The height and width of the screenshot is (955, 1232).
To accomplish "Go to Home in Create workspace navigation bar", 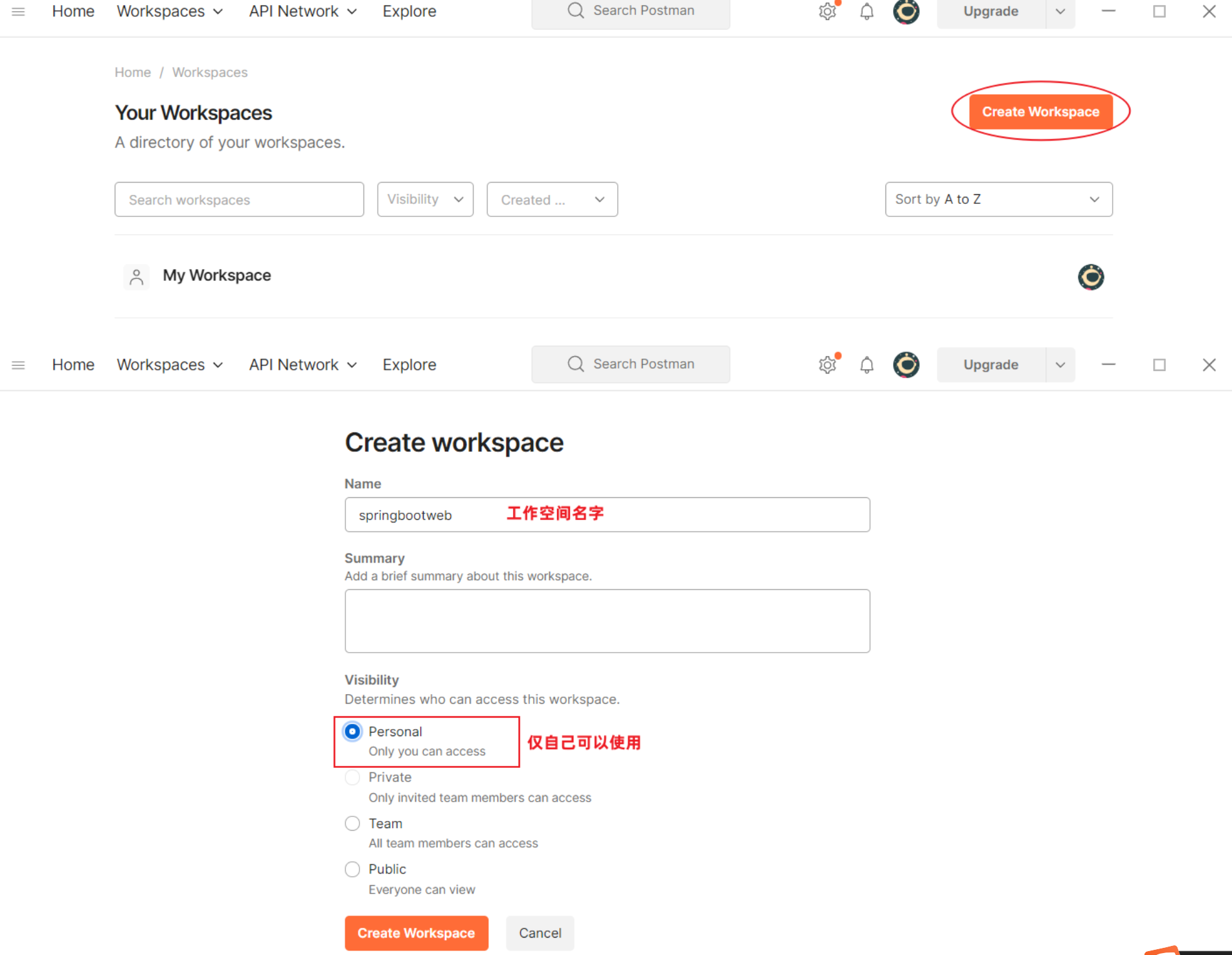I will click(73, 365).
